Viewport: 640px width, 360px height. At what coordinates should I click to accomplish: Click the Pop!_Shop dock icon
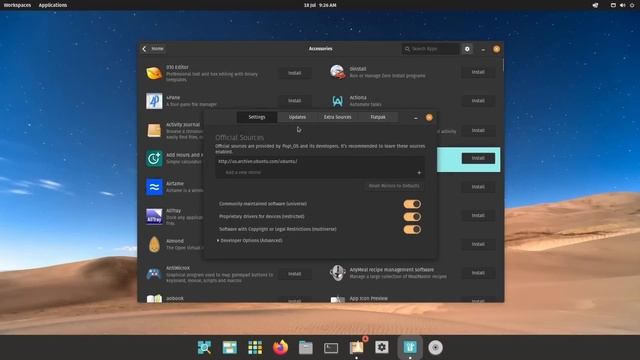(x=410, y=347)
